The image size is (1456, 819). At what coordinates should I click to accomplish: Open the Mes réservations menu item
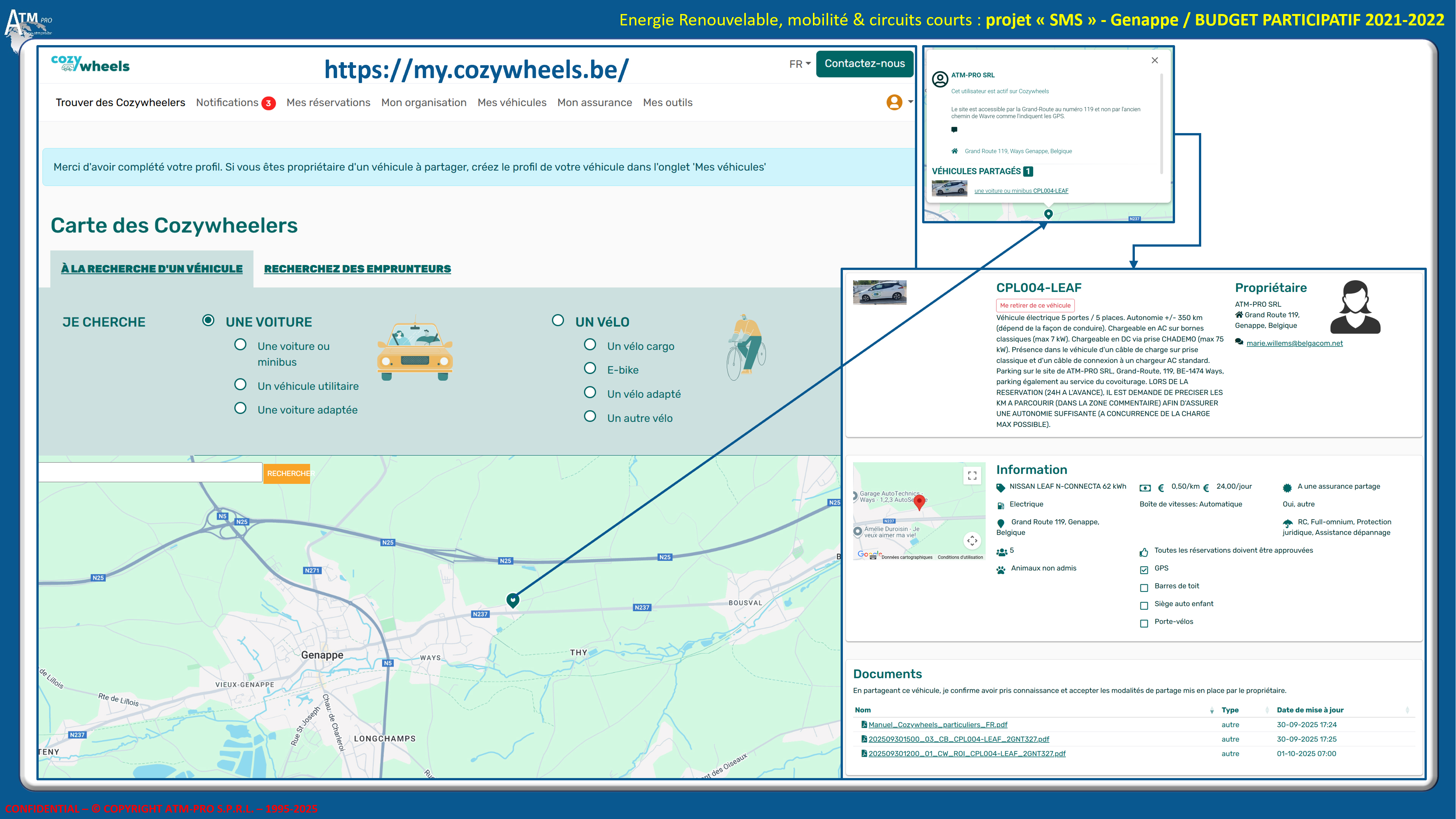328,102
